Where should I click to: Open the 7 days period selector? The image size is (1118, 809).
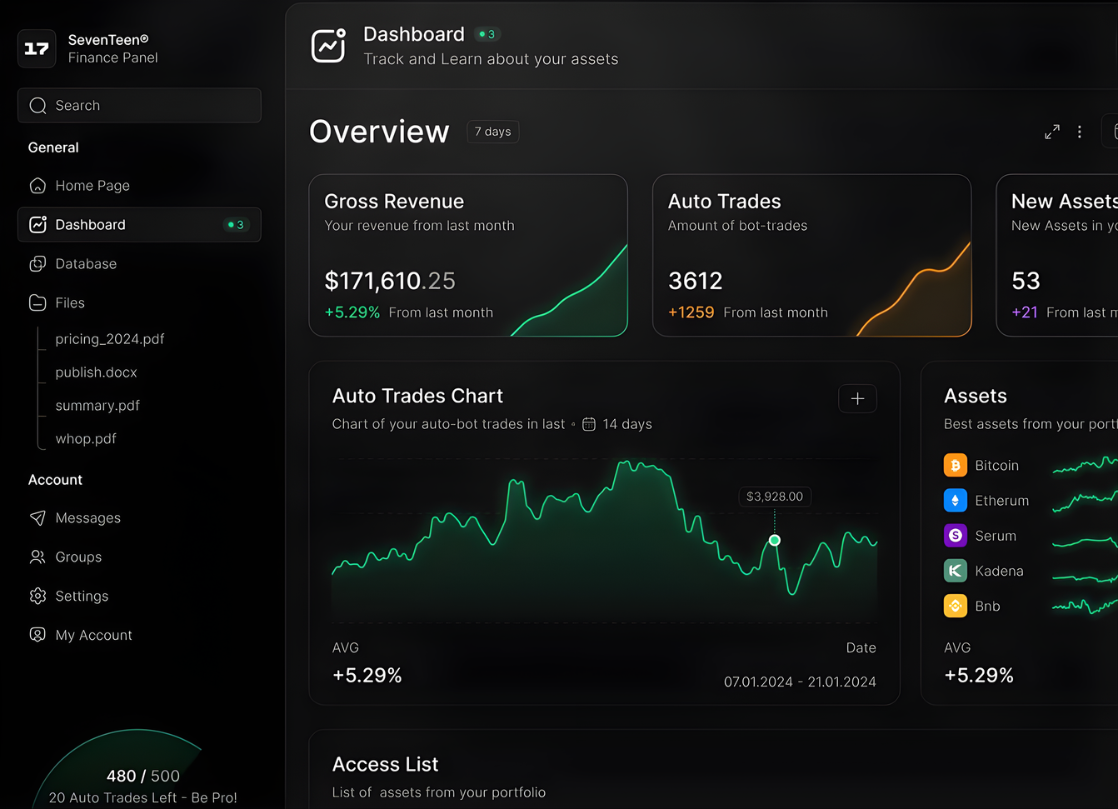[492, 131]
